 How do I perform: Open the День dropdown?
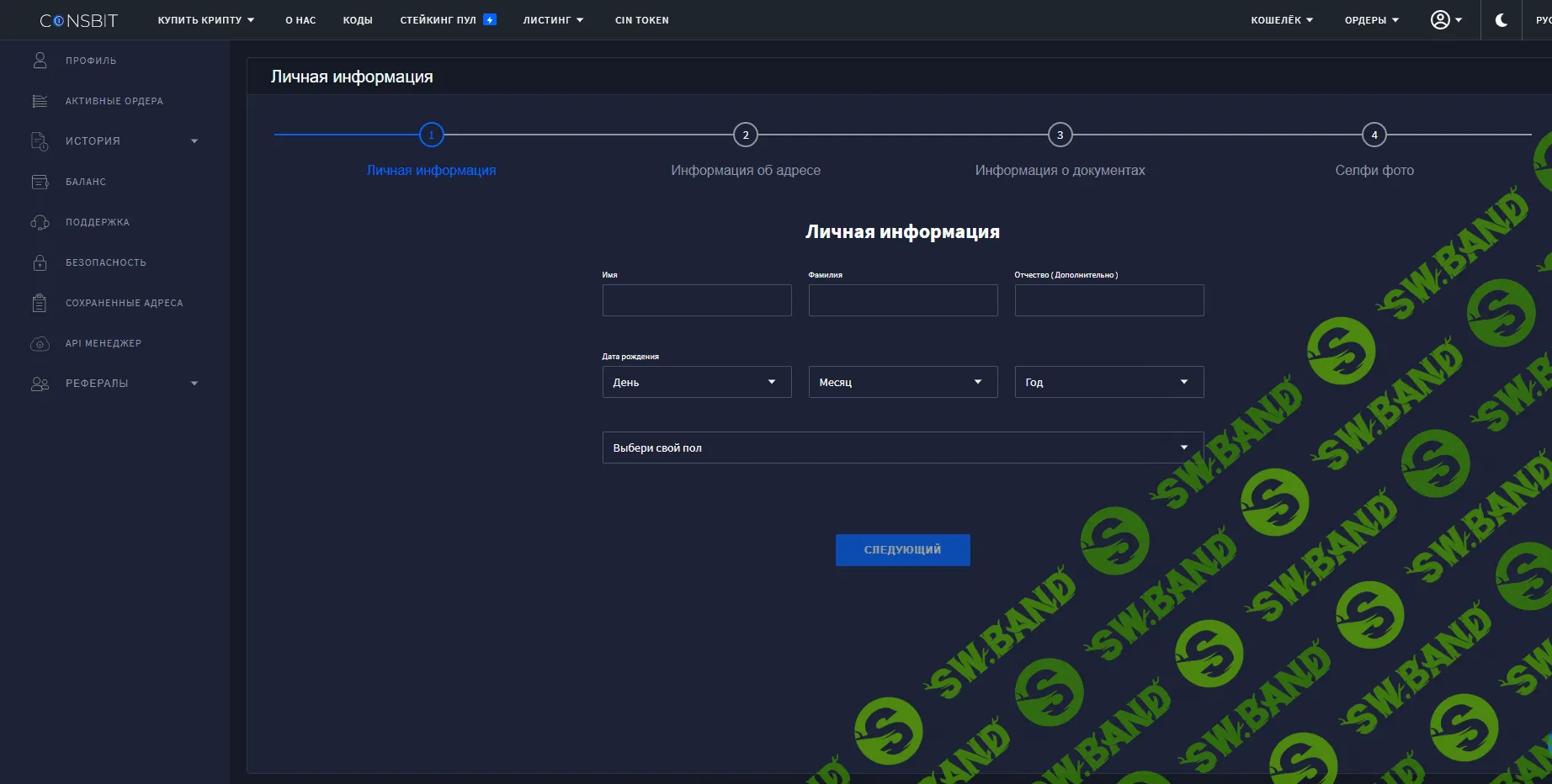click(696, 382)
